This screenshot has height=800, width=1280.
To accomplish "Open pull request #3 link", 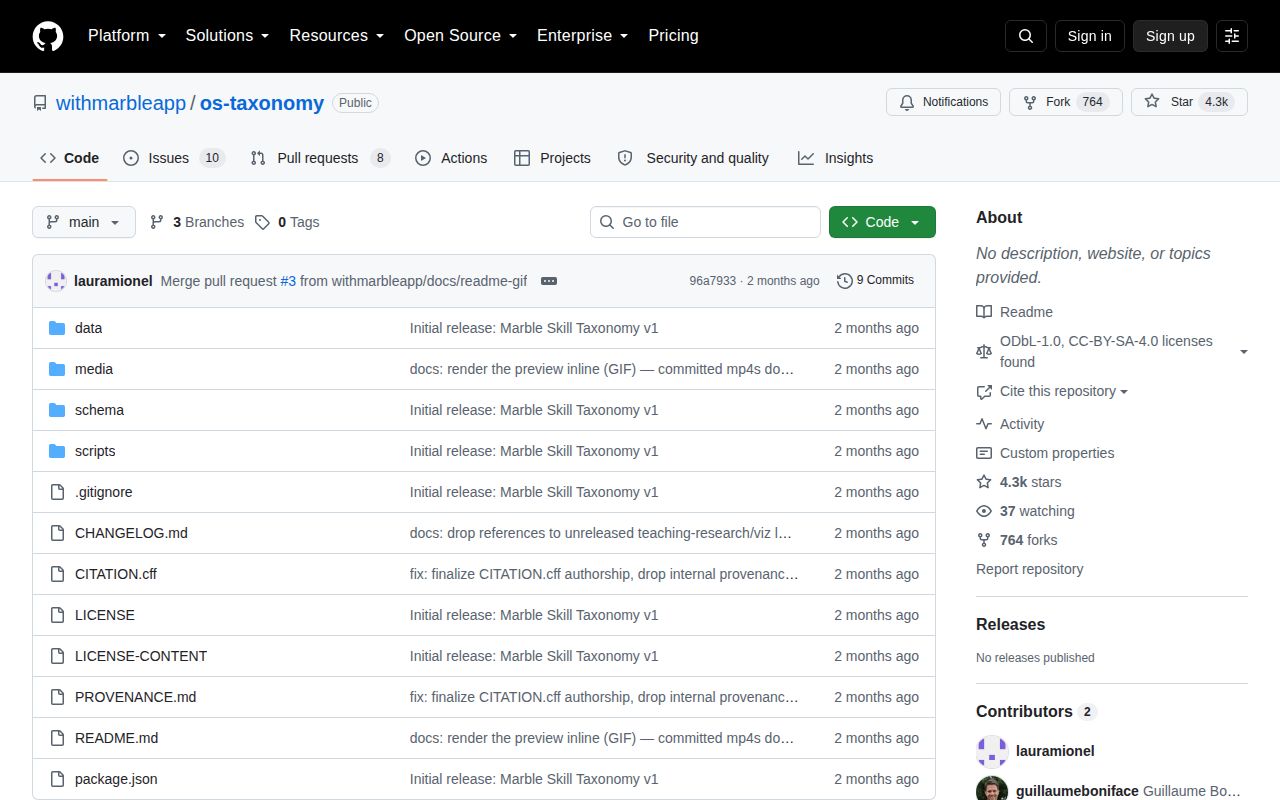I will pos(288,281).
